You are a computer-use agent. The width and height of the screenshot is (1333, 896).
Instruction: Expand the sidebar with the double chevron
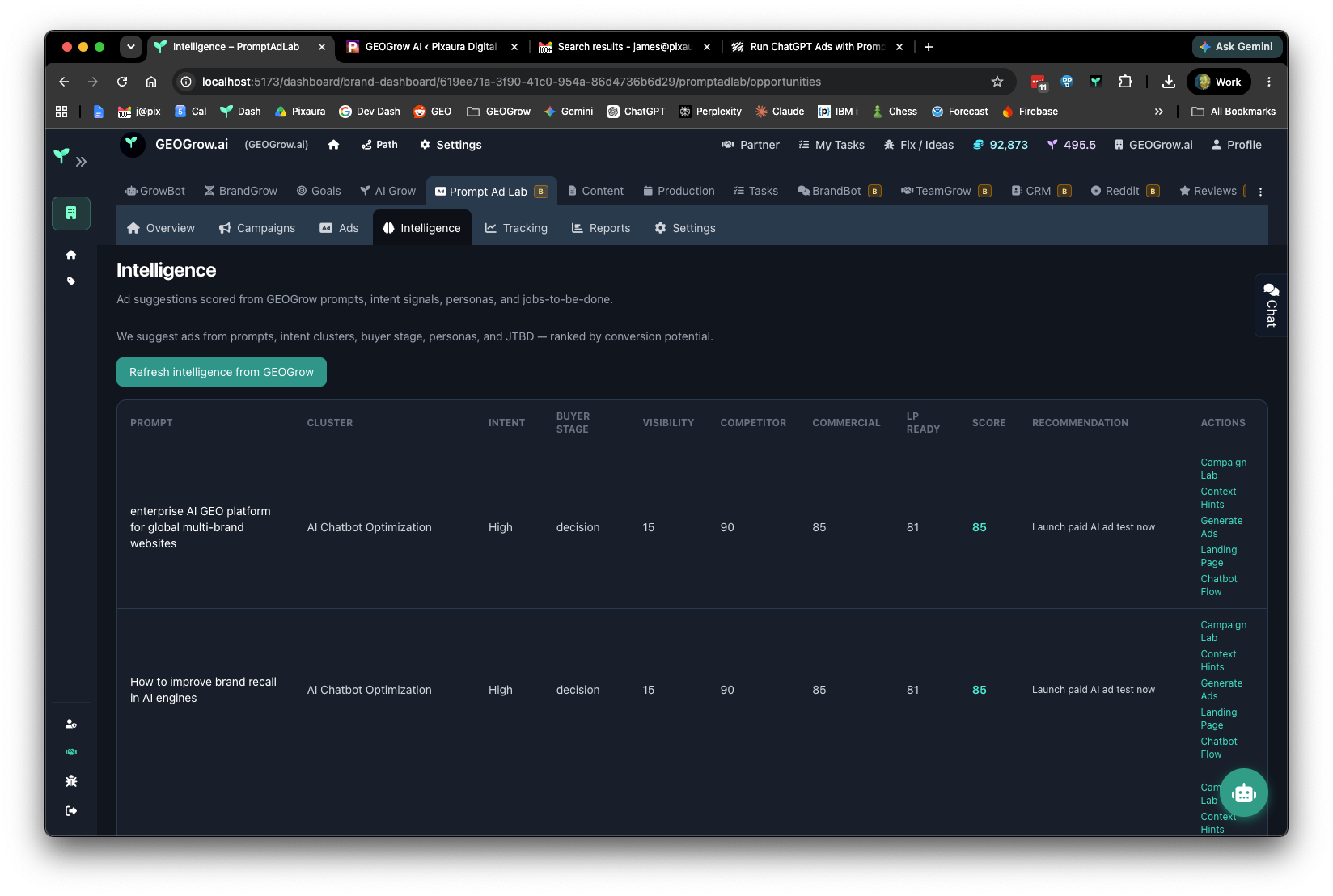coord(81,162)
